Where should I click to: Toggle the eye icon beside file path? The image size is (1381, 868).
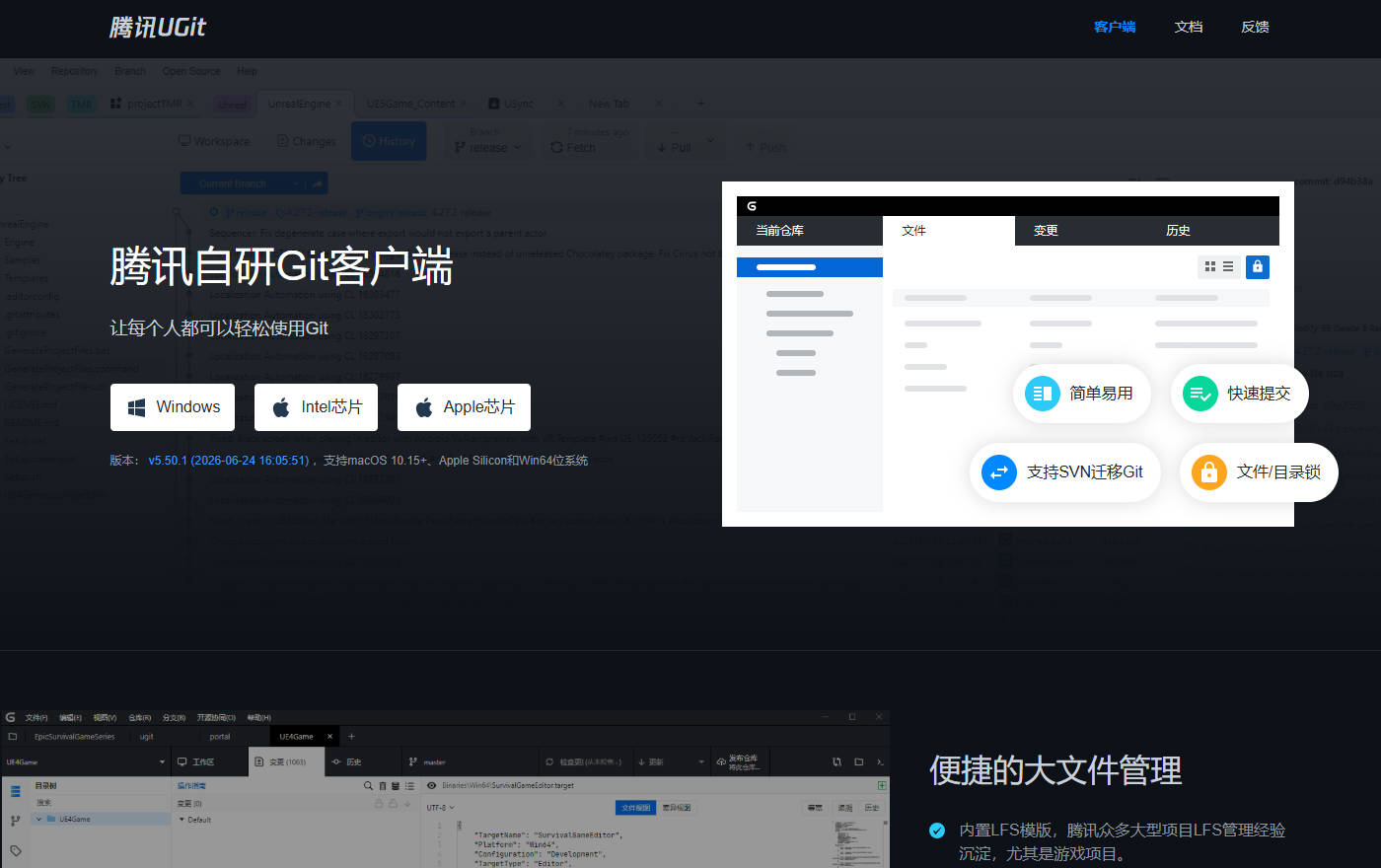coord(431,786)
